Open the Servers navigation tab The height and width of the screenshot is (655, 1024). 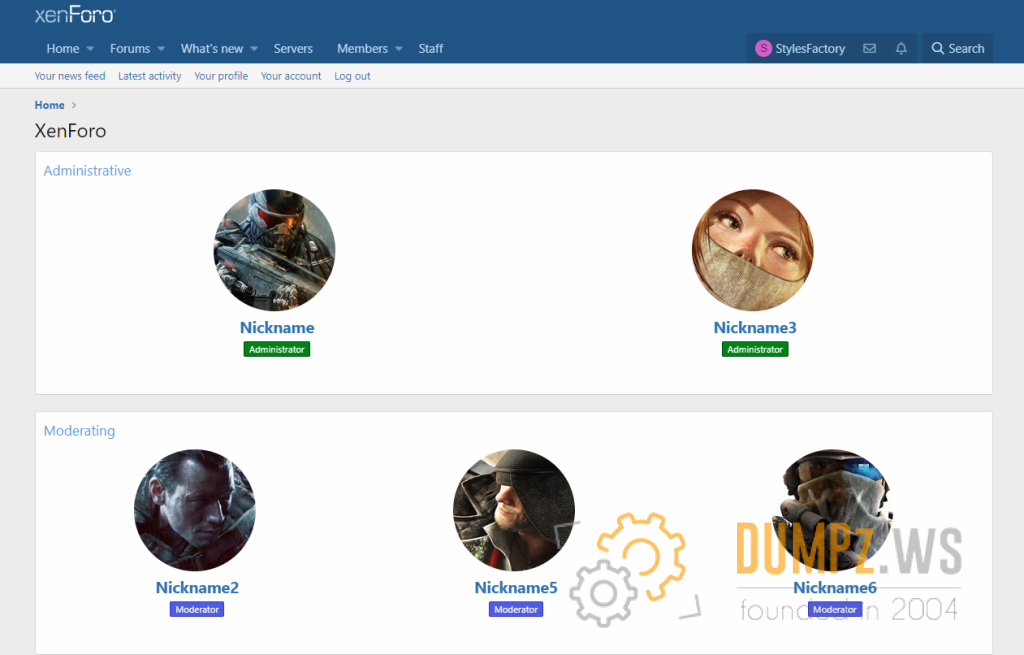coord(293,48)
